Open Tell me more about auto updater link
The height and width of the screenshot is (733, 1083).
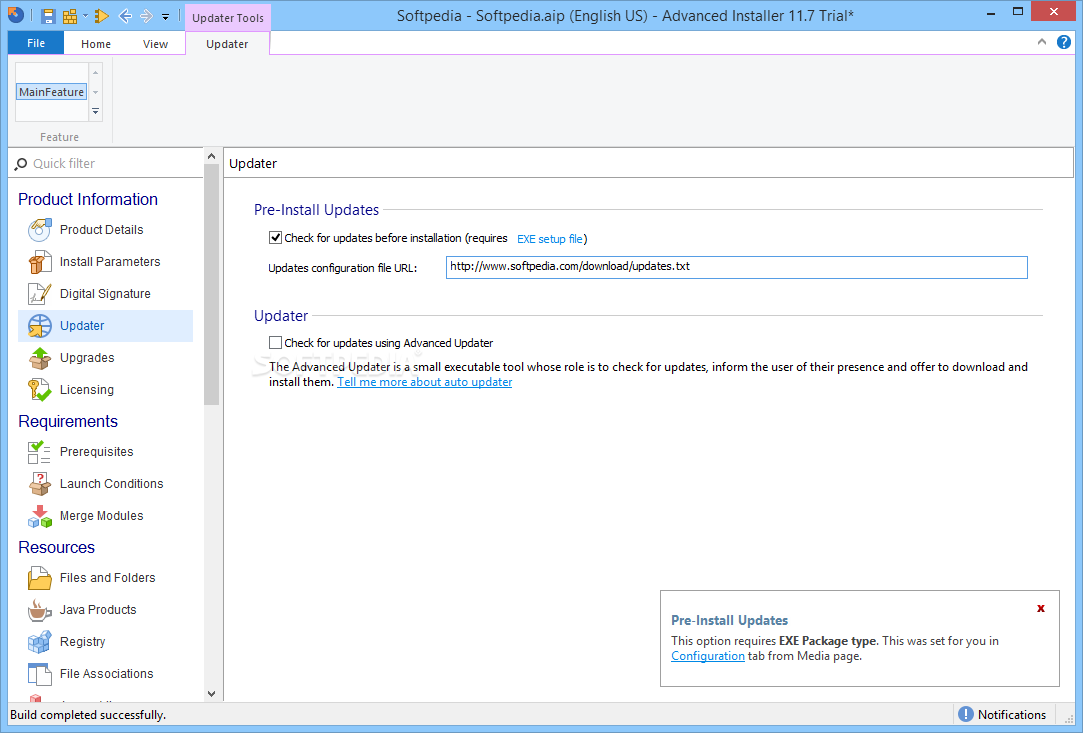point(425,382)
